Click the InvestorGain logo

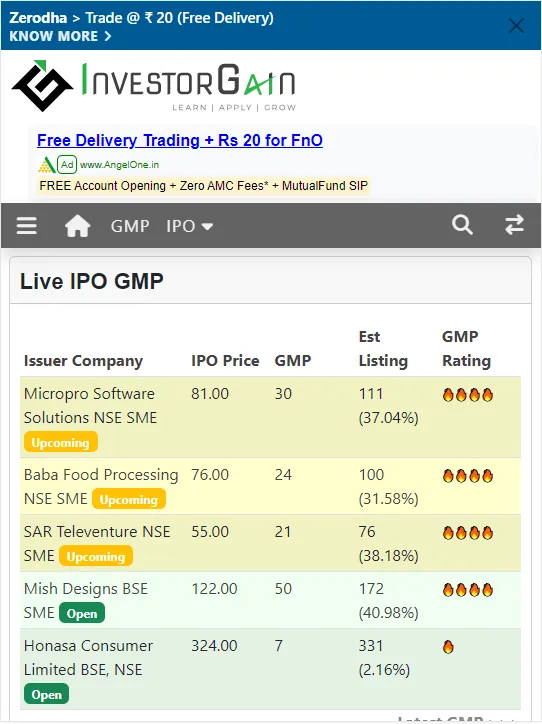153,86
